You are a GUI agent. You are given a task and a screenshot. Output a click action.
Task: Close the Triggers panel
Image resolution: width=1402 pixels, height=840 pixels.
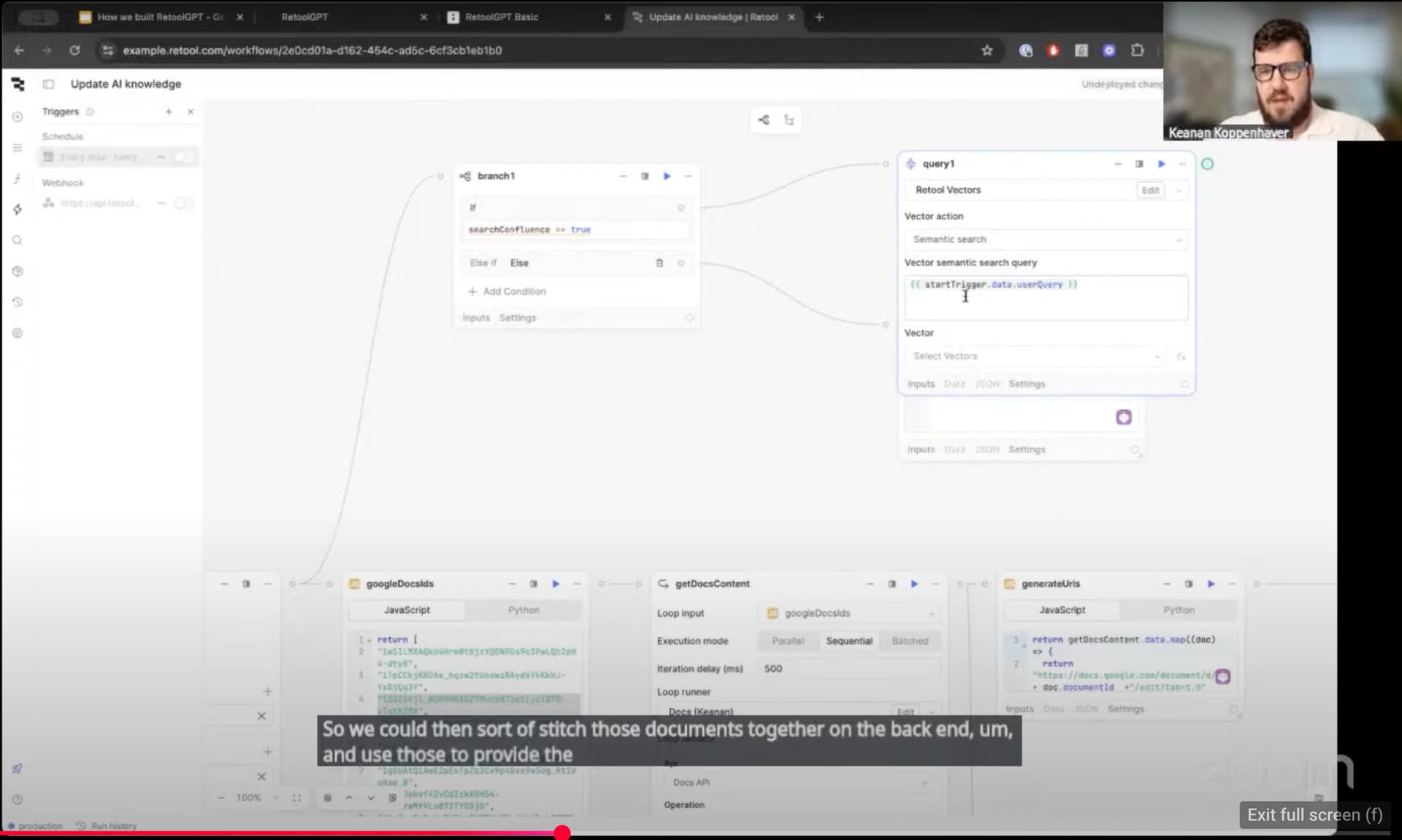pos(191,112)
